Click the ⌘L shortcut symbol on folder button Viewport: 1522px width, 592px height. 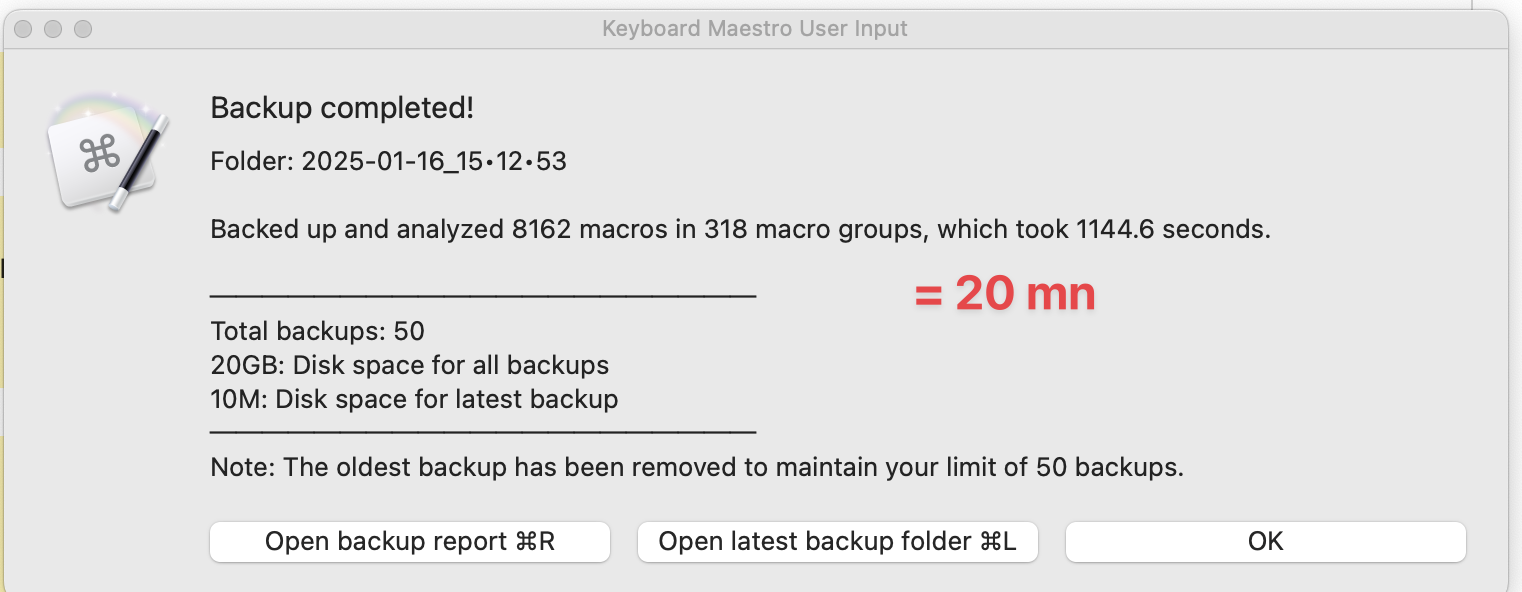998,542
